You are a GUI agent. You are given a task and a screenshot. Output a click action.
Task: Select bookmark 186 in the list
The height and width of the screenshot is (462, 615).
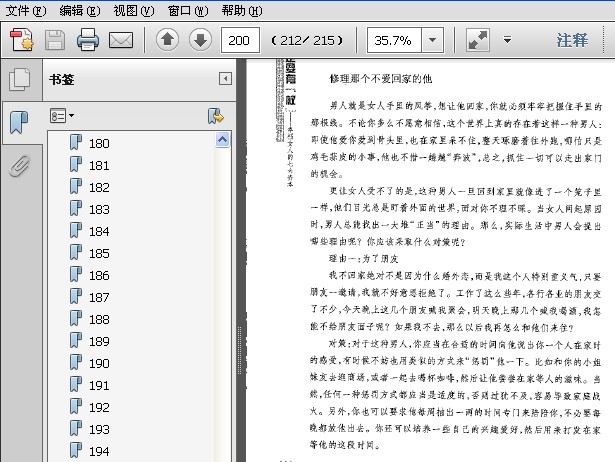pyautogui.click(x=98, y=275)
